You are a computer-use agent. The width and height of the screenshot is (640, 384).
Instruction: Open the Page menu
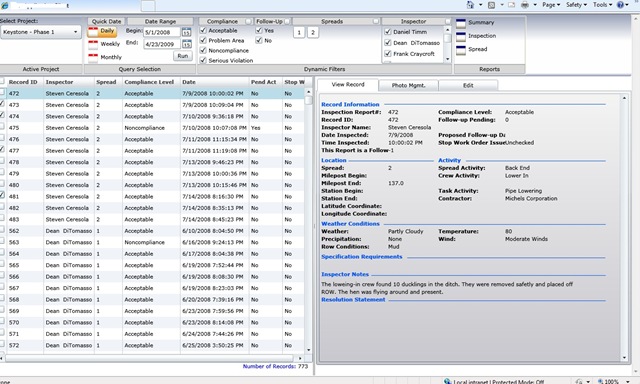pos(550,5)
